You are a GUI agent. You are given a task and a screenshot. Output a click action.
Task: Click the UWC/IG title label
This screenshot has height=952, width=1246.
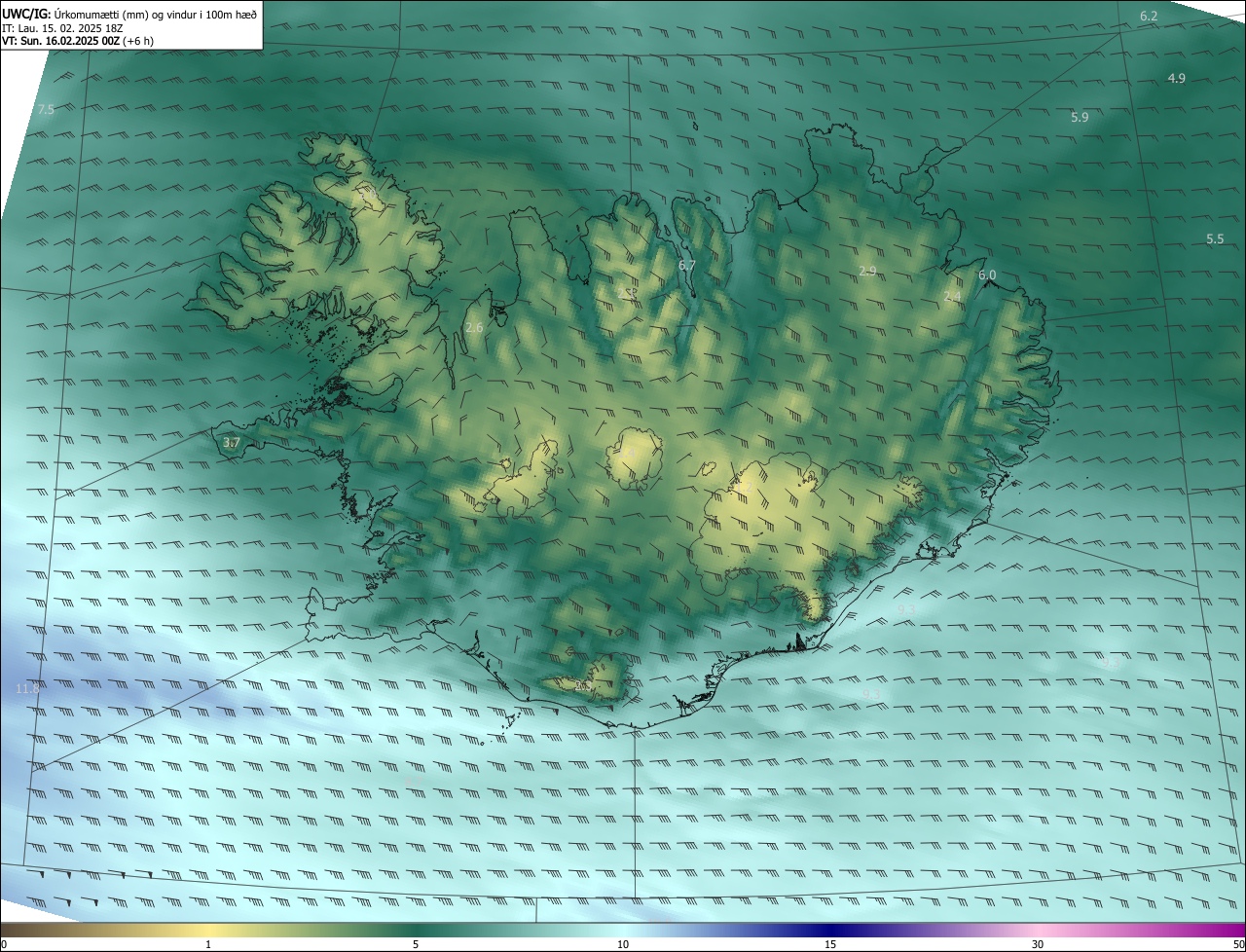[26, 14]
